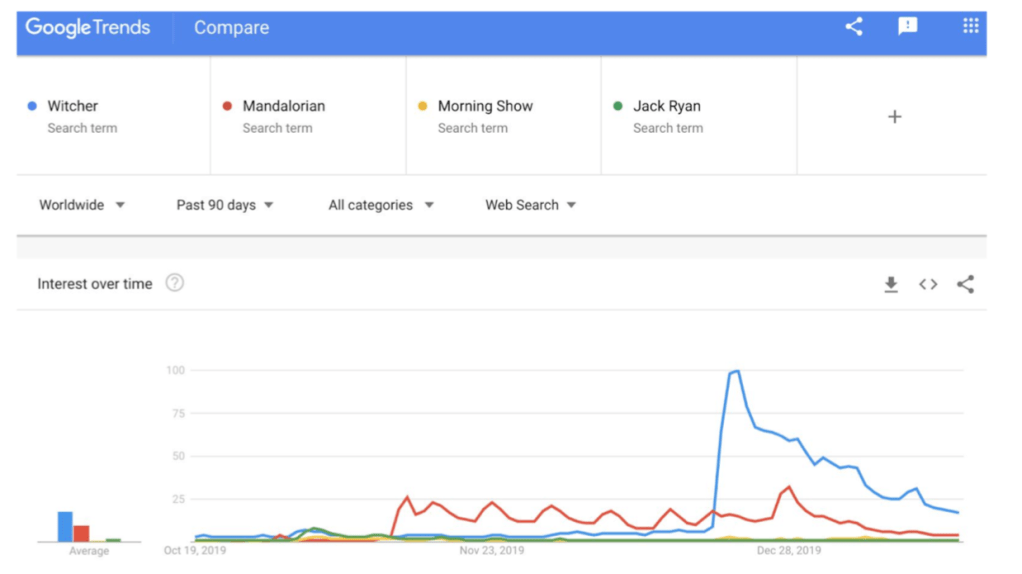The image size is (1022, 574).
Task: Click the Google Trends logo
Action: (88, 27)
